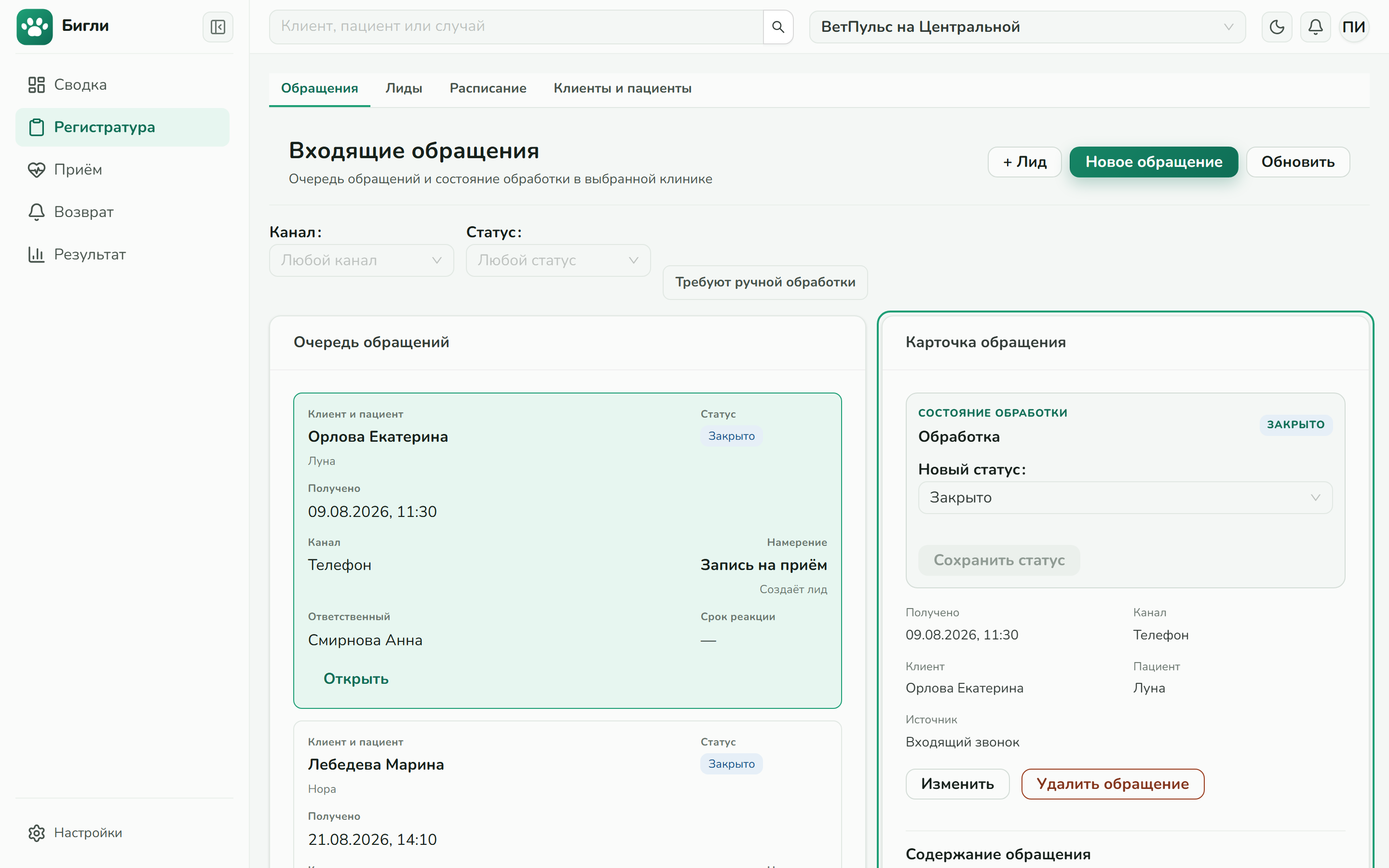Open notifications bell in header
The height and width of the screenshot is (868, 1389).
click(x=1315, y=27)
